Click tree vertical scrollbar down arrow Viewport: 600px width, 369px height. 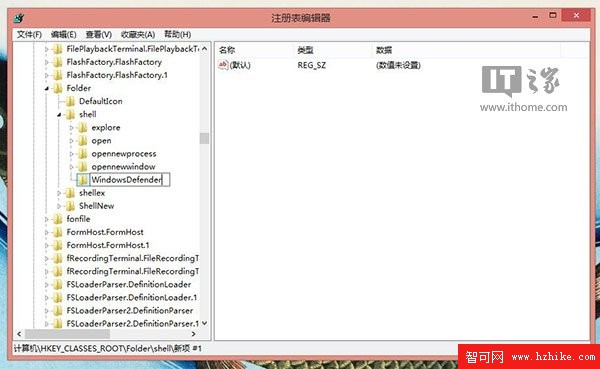[x=205, y=323]
